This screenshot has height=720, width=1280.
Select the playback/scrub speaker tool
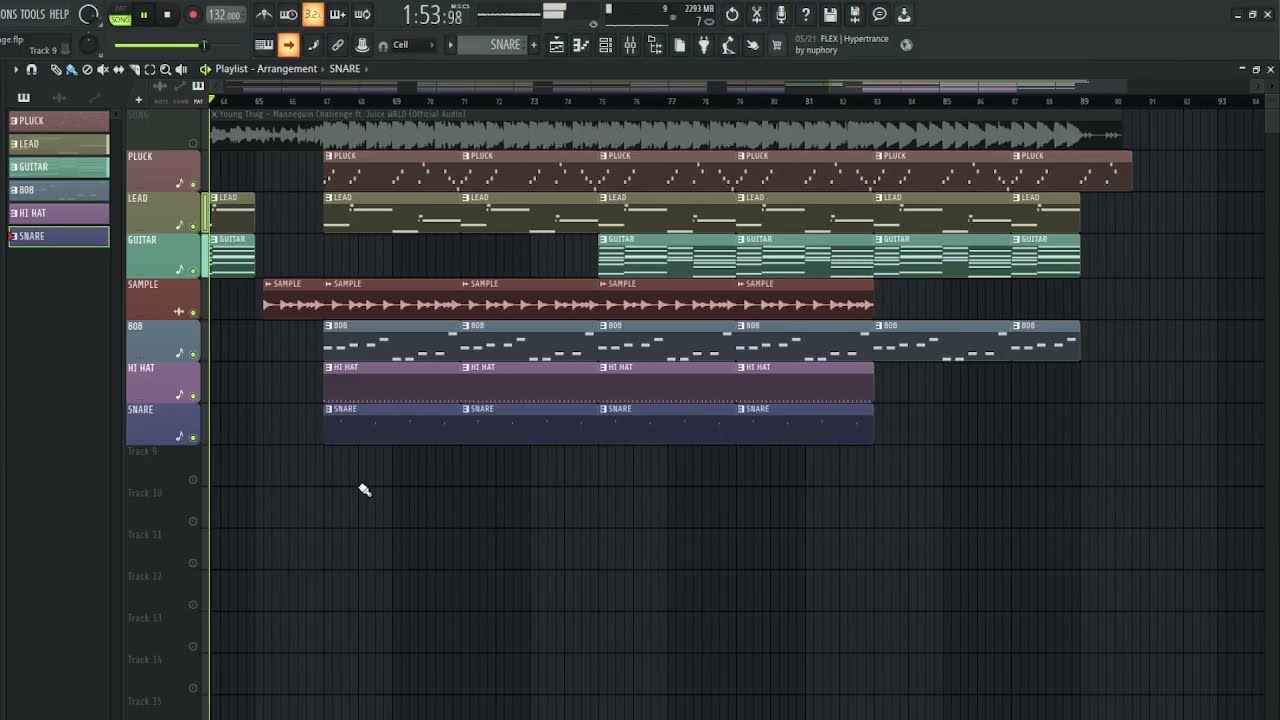click(x=181, y=69)
